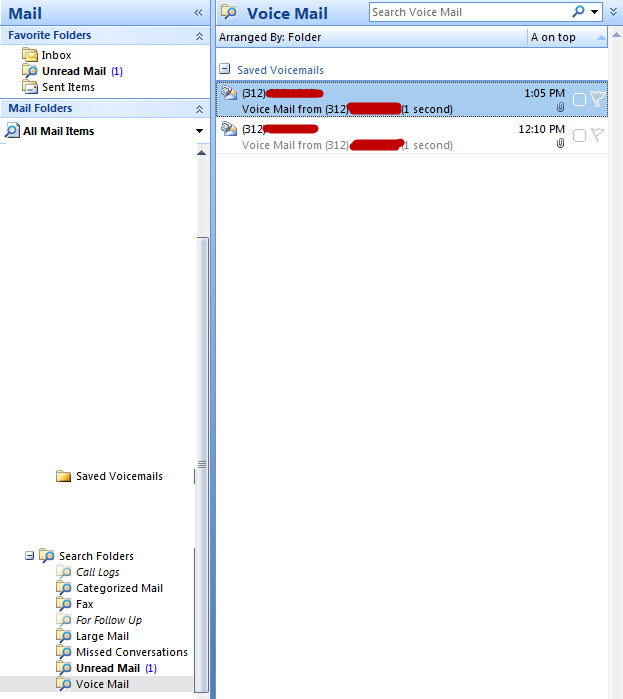Screen dimensions: 623x699
Task: Toggle category checkbox on 1:05 PM voicemail
Action: coord(579,99)
